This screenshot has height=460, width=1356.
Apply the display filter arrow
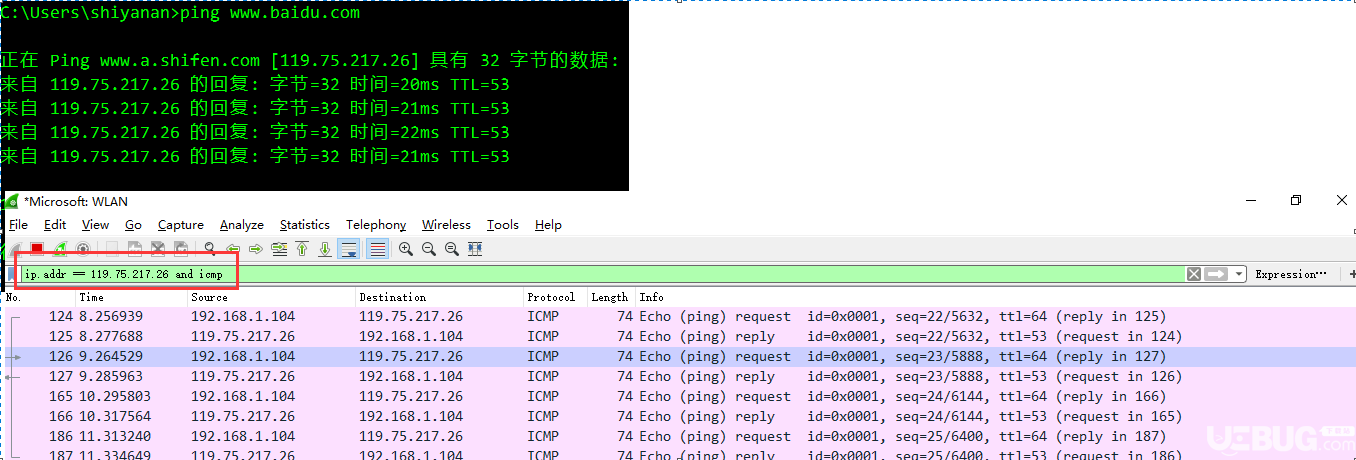(x=1216, y=274)
